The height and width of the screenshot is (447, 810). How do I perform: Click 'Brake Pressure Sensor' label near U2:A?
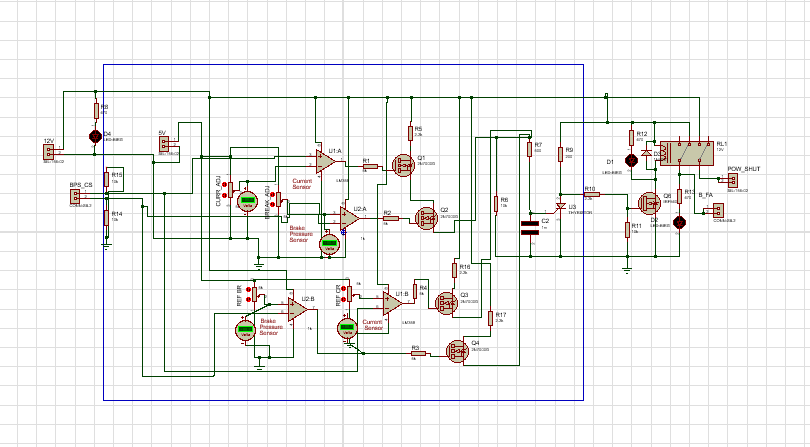(301, 234)
